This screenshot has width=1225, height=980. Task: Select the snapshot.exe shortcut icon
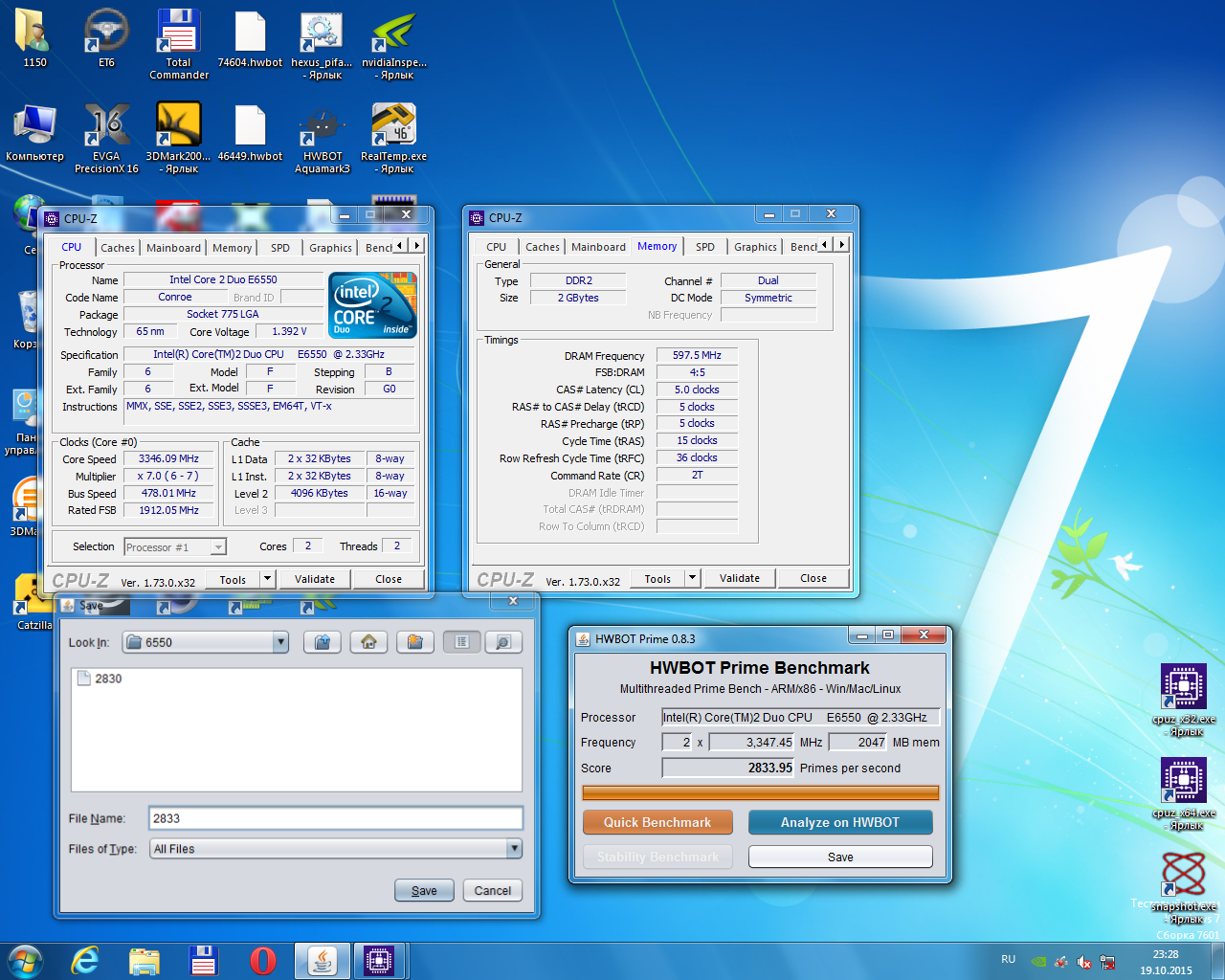tap(1184, 887)
